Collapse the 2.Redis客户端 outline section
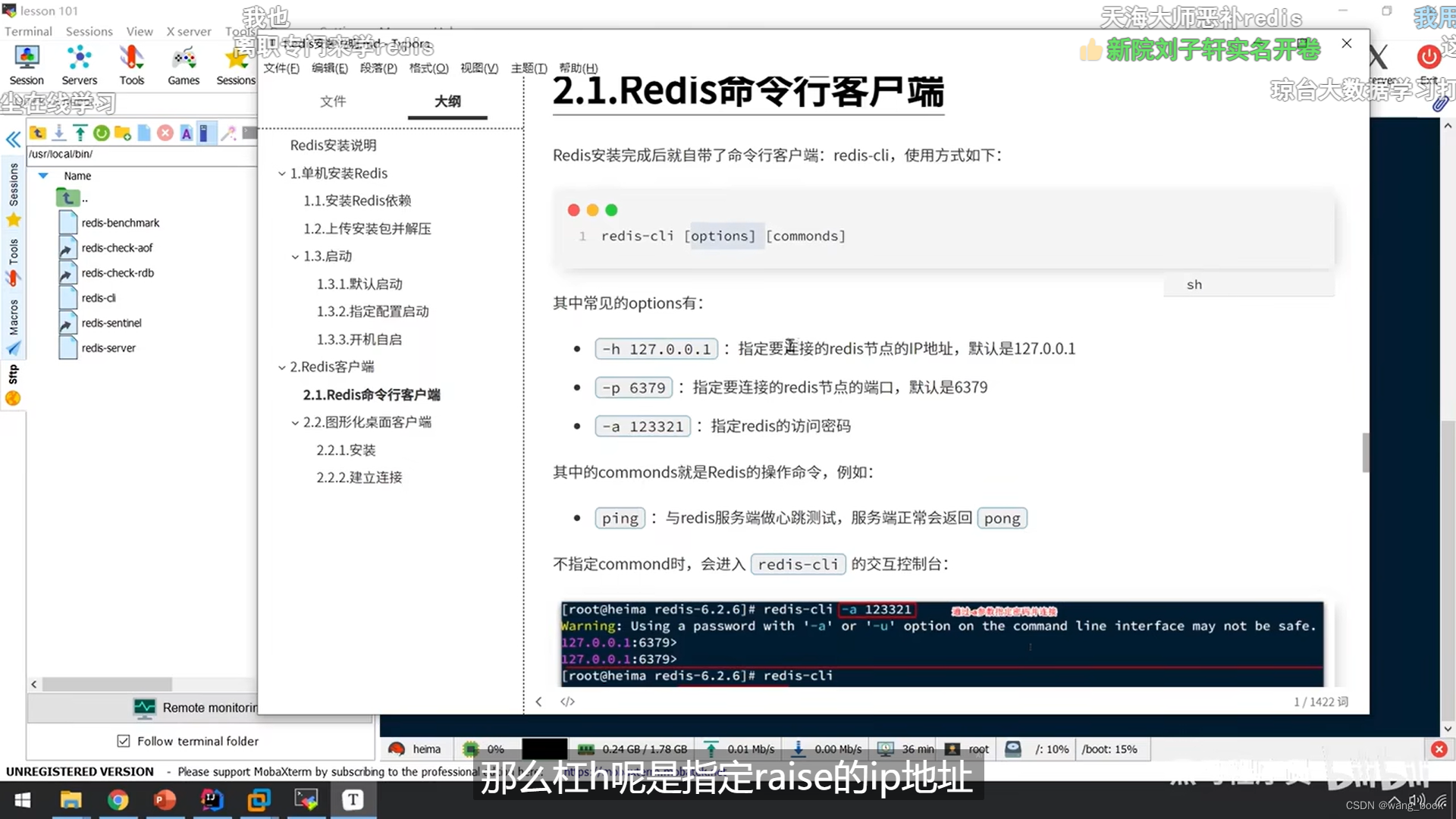1456x819 pixels. tap(283, 366)
